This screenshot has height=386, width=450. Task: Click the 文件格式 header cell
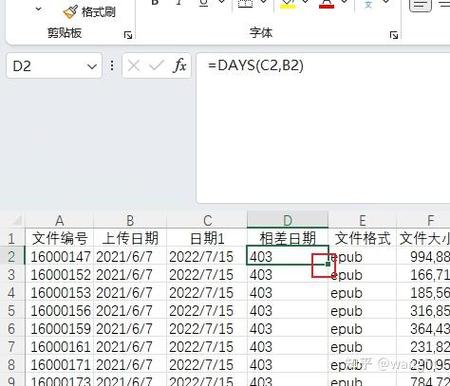tap(363, 238)
